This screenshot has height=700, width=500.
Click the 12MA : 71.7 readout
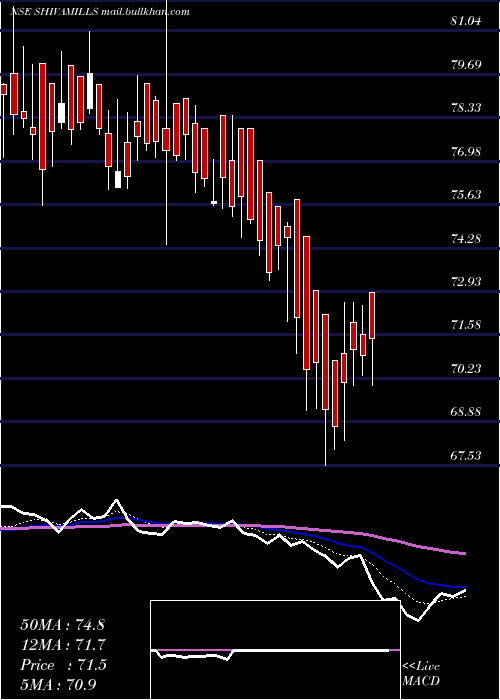pos(62,645)
